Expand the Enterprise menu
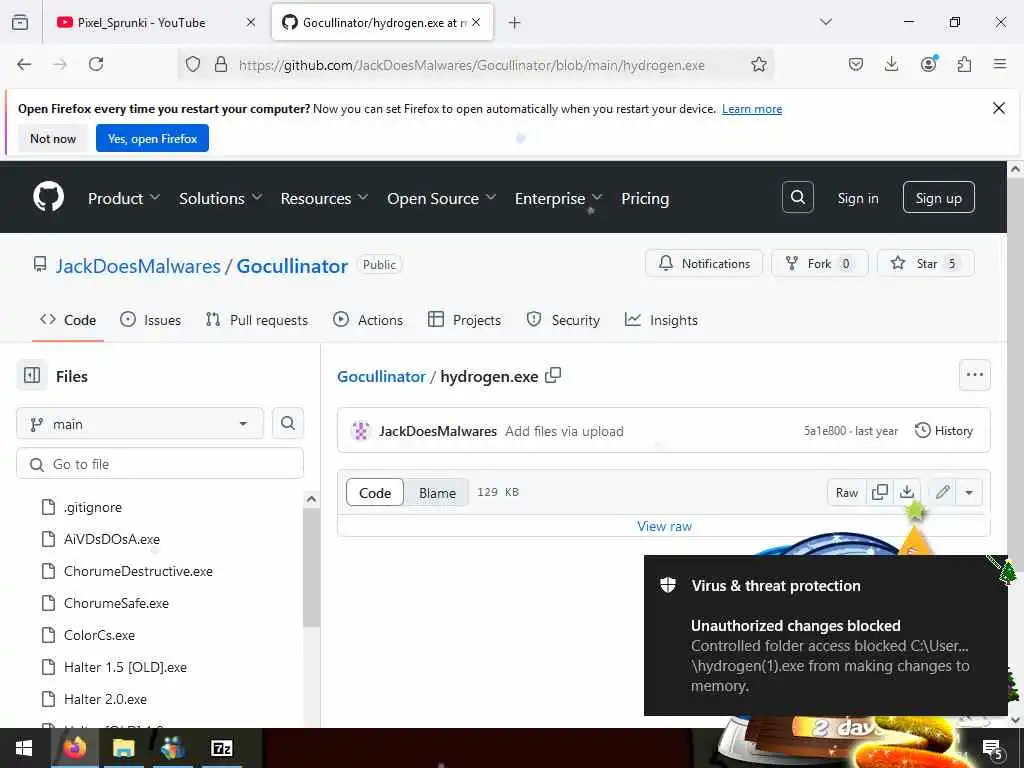This screenshot has width=1024, height=768. (558, 198)
